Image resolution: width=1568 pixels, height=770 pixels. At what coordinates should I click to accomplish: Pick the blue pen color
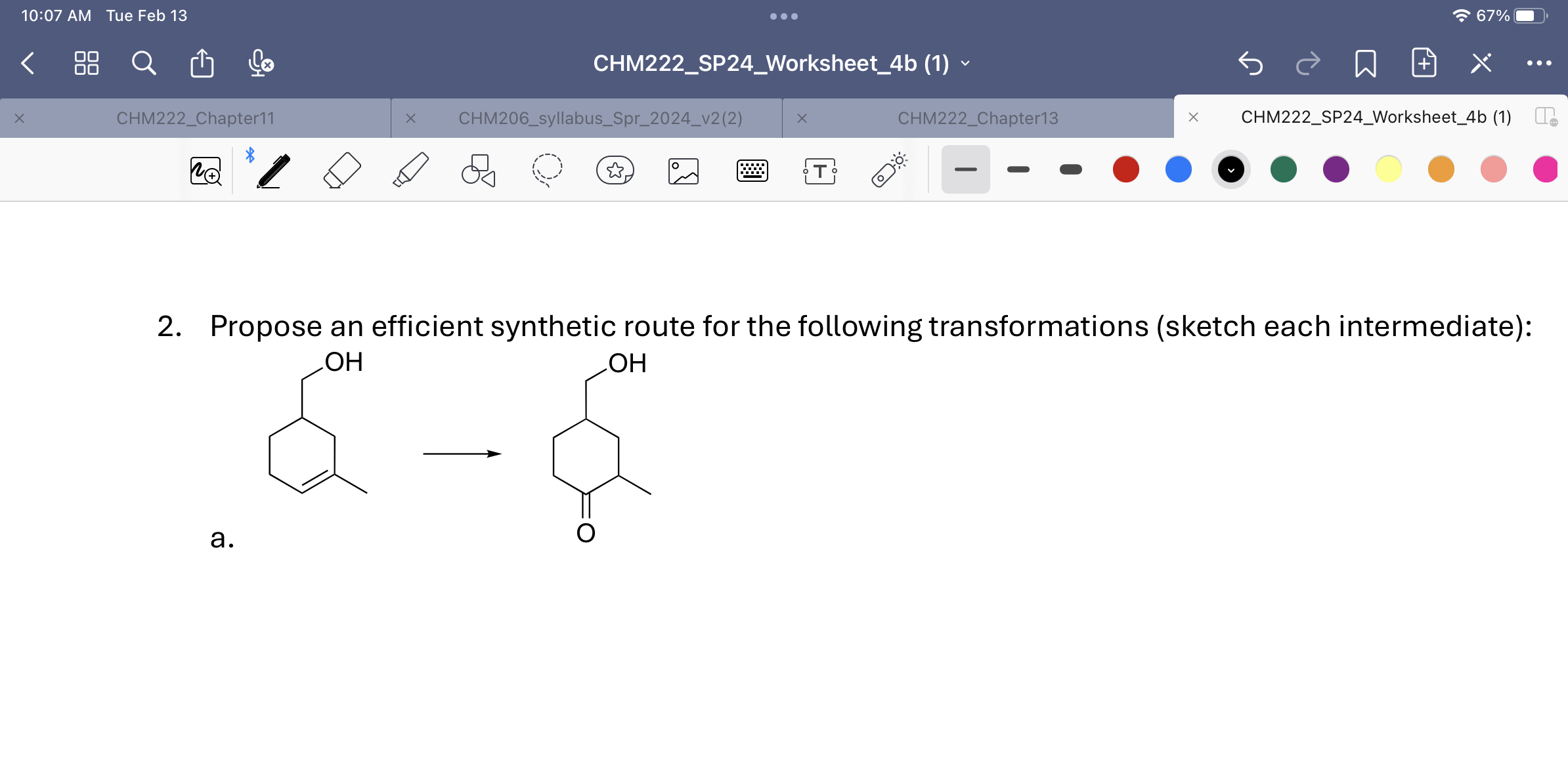1179,169
